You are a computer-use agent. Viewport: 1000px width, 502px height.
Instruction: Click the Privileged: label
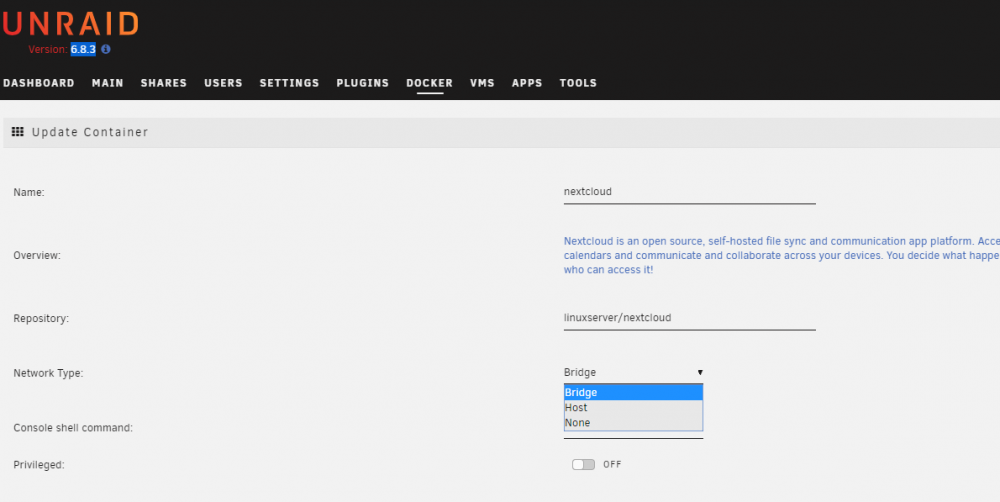pyautogui.click(x=39, y=465)
